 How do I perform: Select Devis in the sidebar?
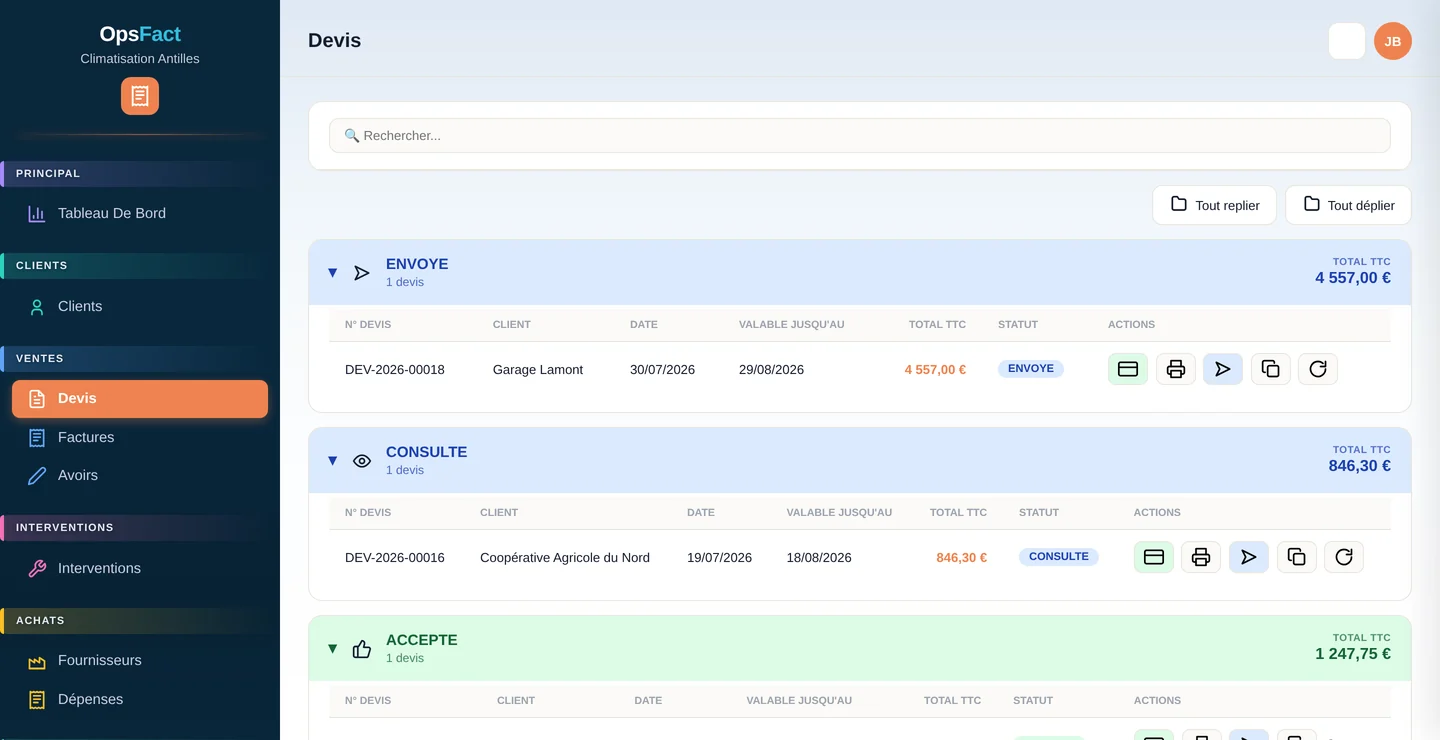pyautogui.click(x=140, y=398)
